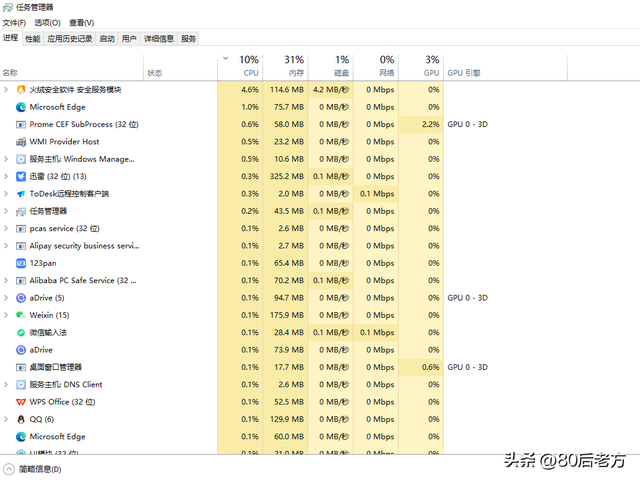Sort by the 网络 column header
Screen dimensions: 640x482
coord(376,67)
